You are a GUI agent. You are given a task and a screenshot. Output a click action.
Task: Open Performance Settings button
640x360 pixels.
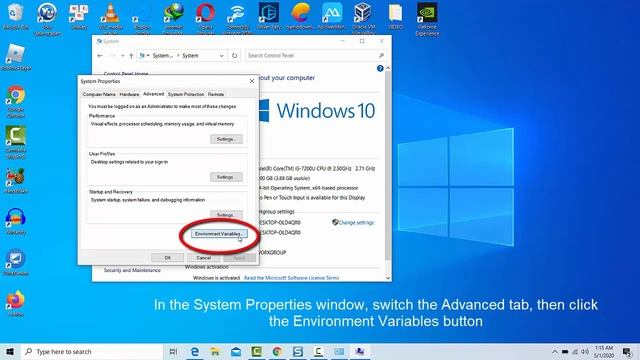pos(226,139)
